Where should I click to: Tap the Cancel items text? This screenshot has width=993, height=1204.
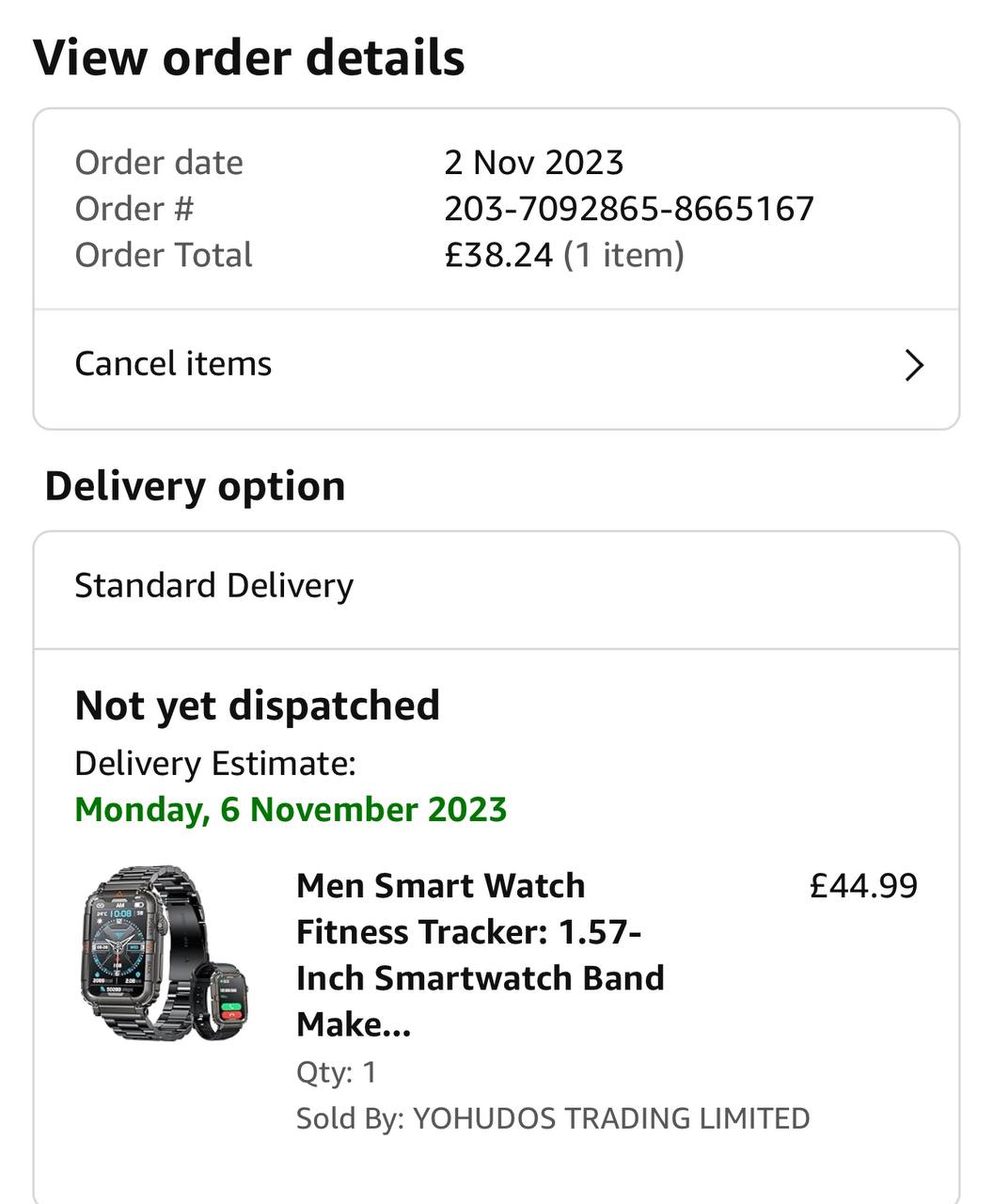coord(173,364)
